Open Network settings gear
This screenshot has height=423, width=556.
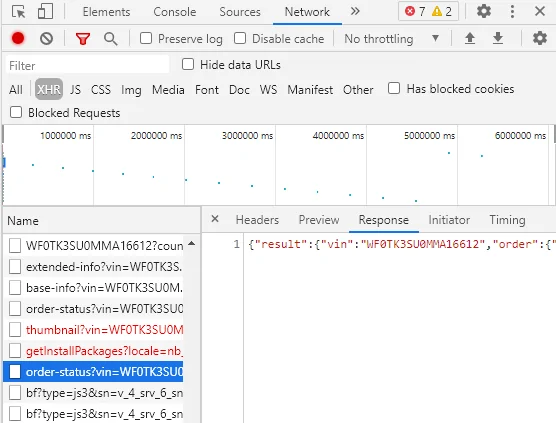click(x=540, y=38)
